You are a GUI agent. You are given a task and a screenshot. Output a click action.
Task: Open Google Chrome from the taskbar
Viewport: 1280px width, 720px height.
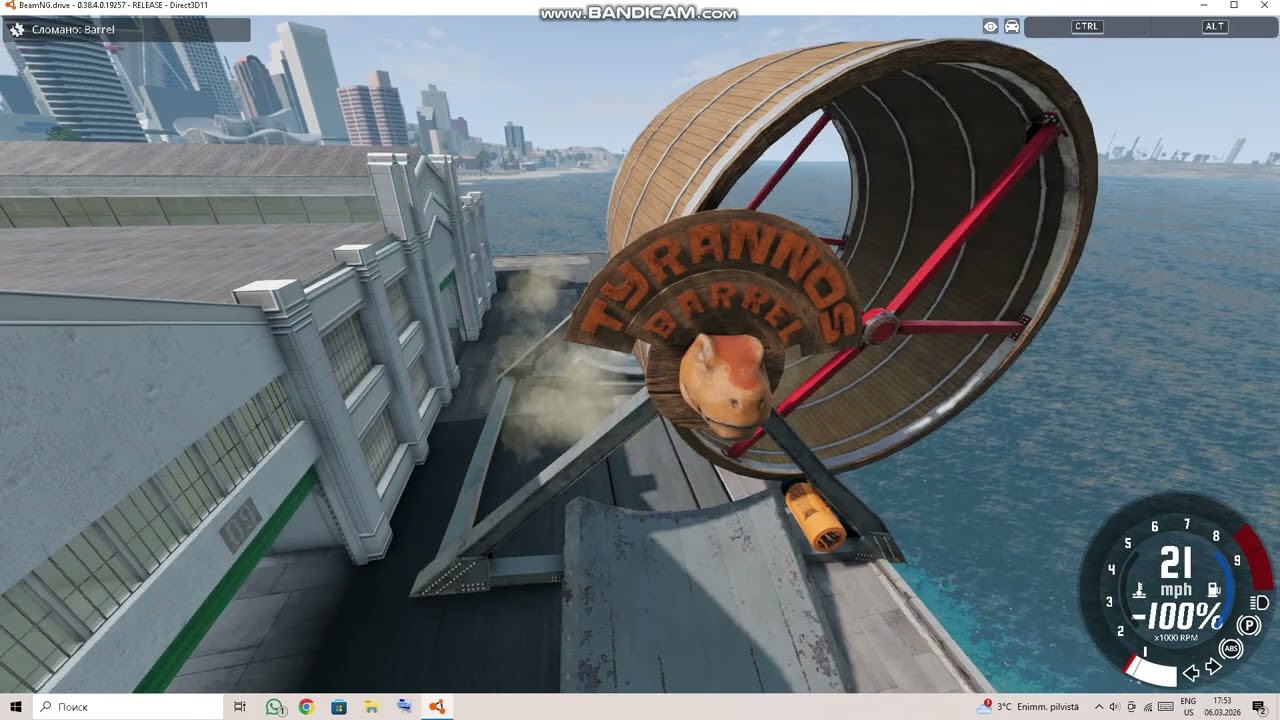click(306, 707)
